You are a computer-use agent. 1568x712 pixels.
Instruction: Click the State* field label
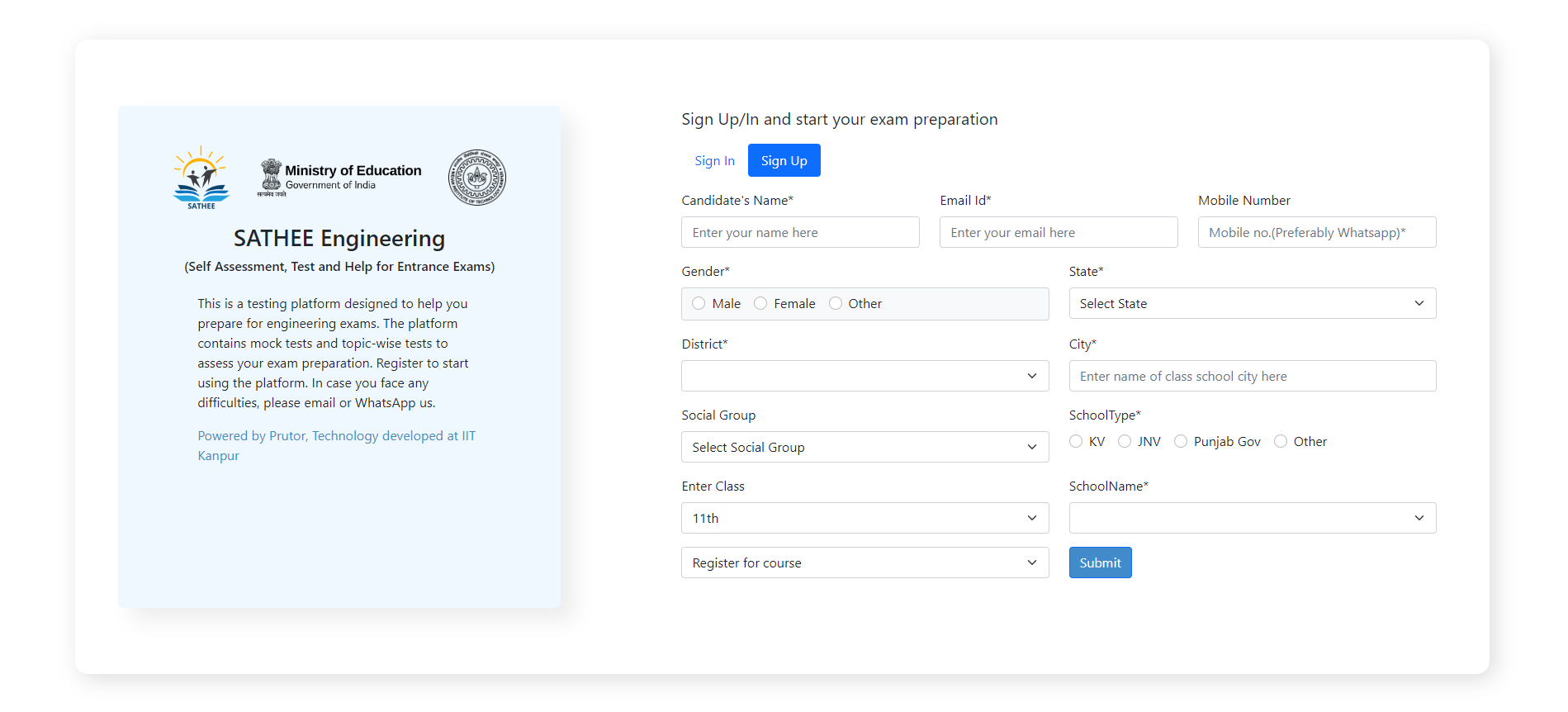(1087, 271)
